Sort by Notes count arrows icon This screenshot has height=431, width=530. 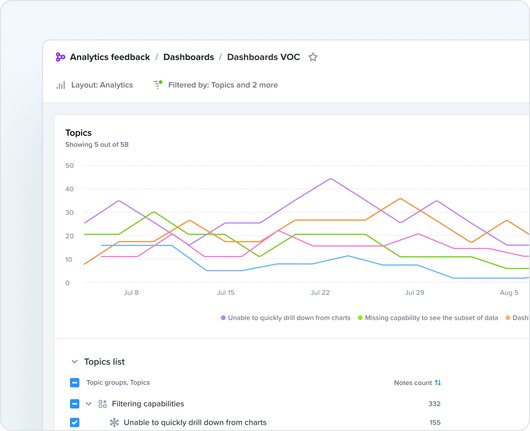(x=438, y=383)
